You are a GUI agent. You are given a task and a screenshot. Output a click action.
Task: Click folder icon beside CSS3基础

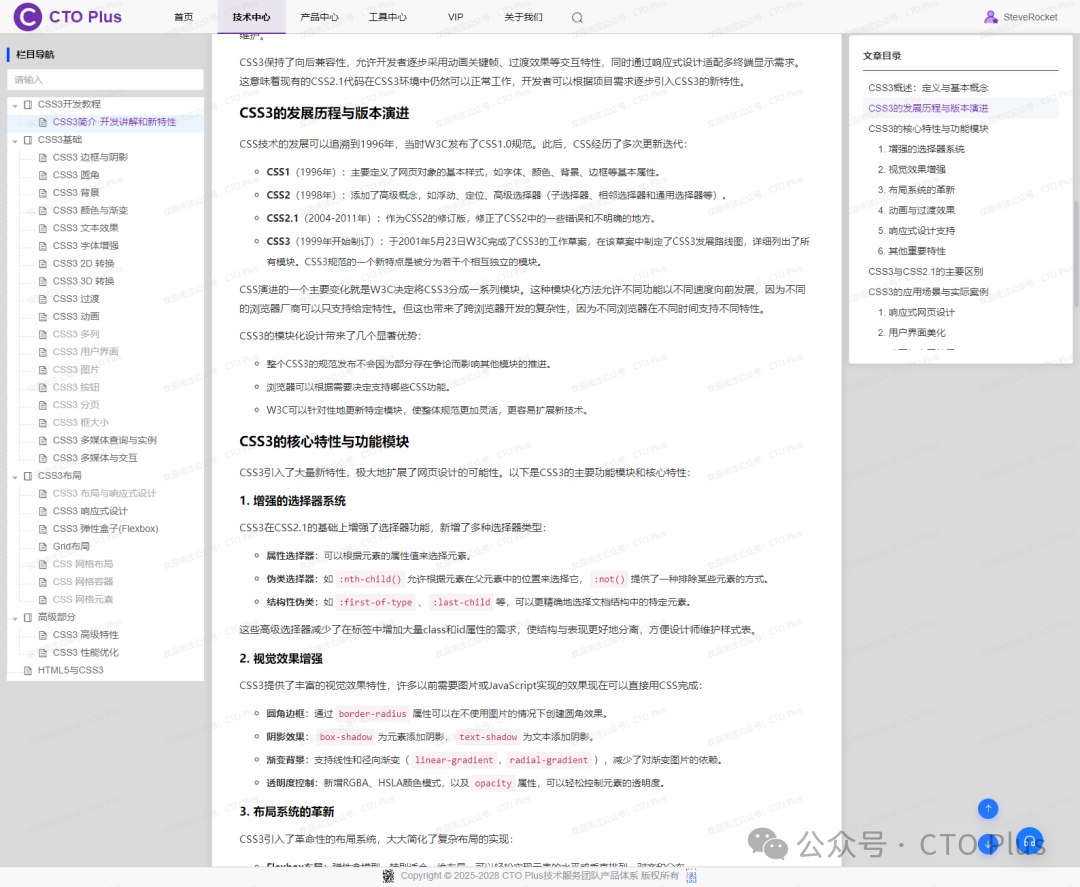[x=28, y=140]
